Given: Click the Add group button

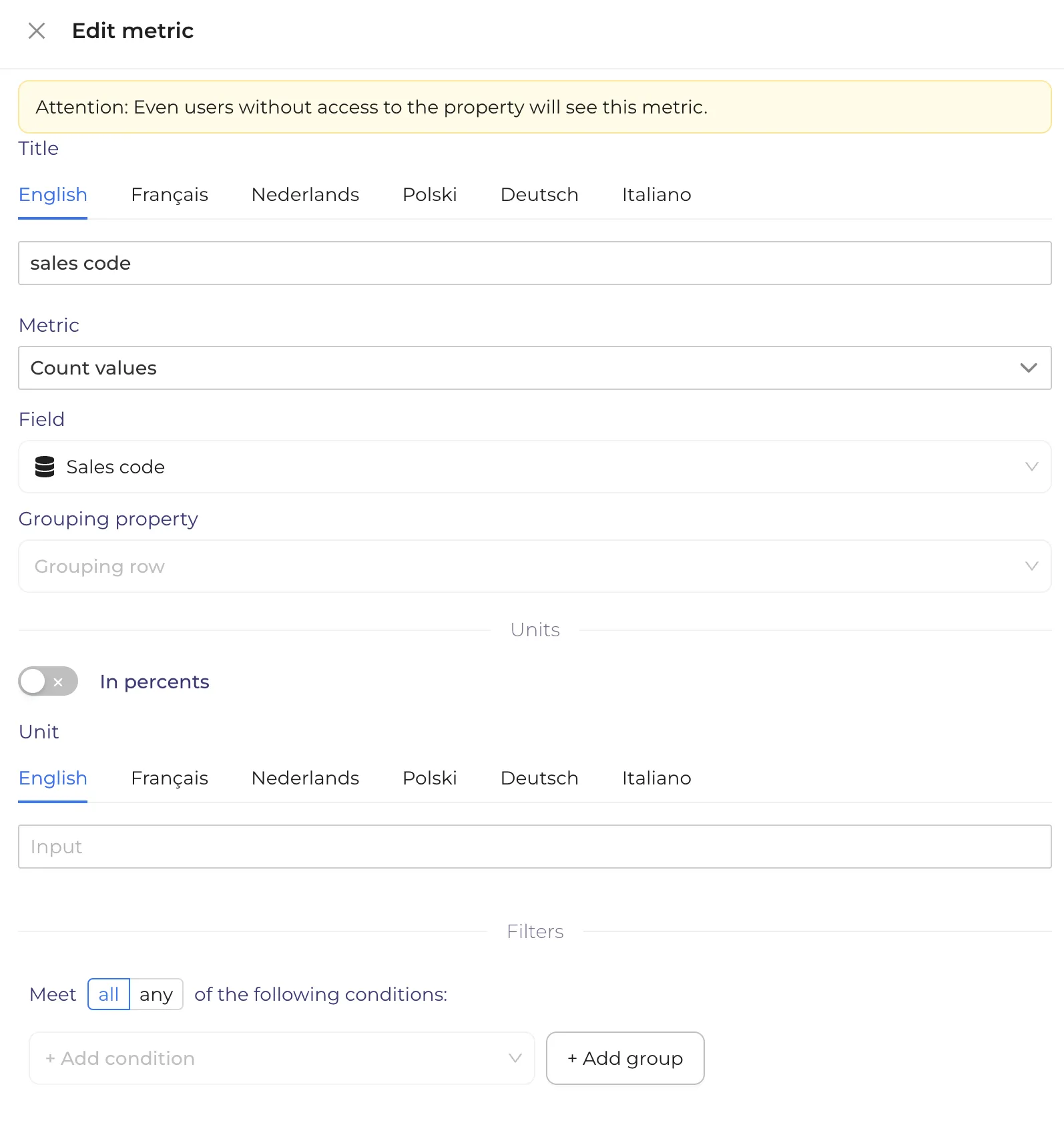Looking at the screenshot, I should tap(625, 1058).
